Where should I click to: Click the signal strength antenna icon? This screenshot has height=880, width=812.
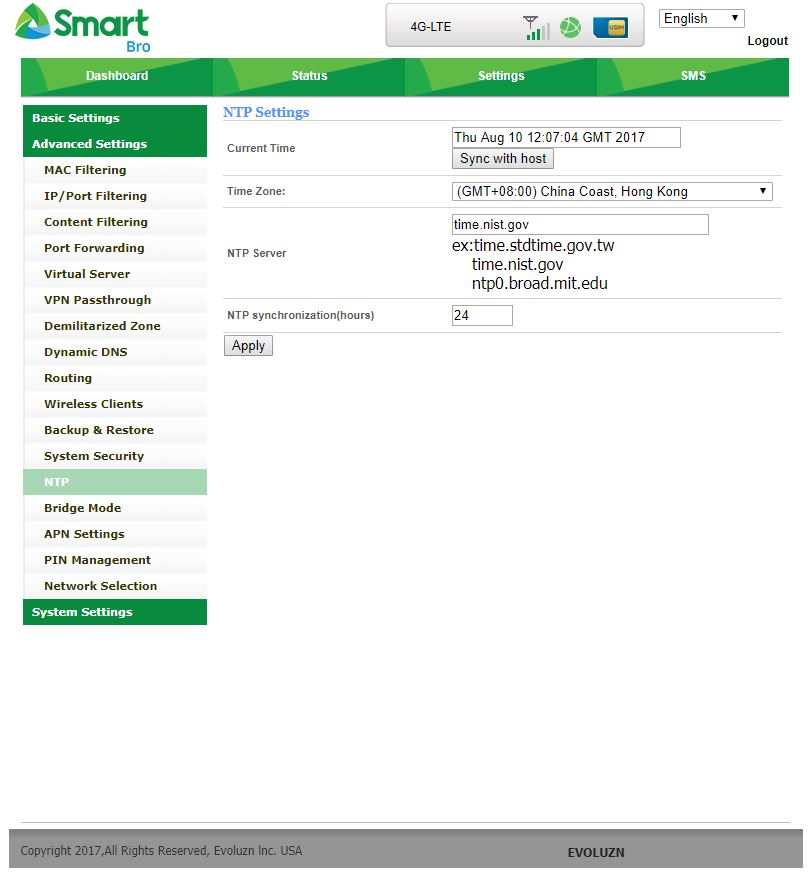coord(536,28)
